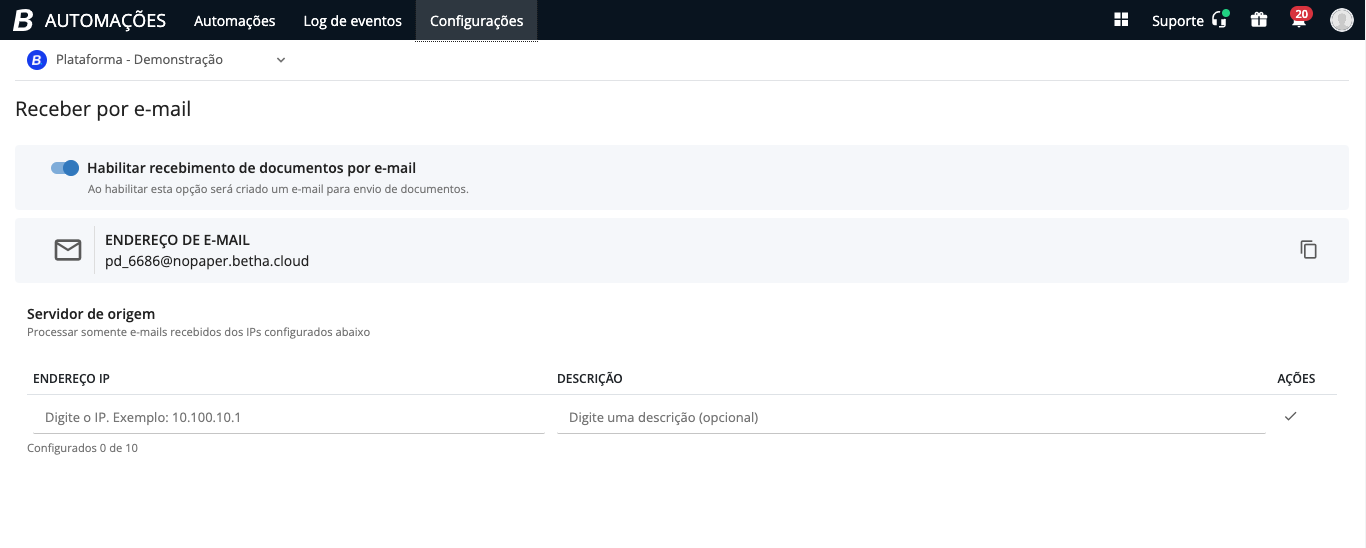Open the apps grid menu
The image size is (1366, 548).
pos(1121,20)
